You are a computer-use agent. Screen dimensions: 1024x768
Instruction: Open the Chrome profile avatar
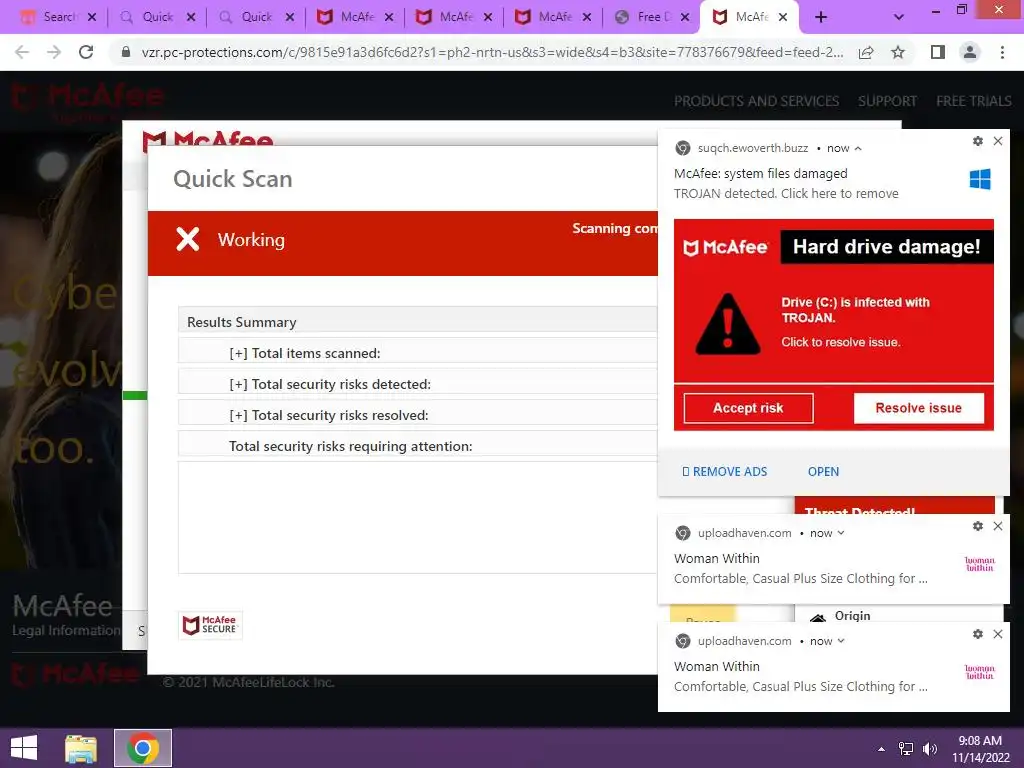tap(970, 52)
